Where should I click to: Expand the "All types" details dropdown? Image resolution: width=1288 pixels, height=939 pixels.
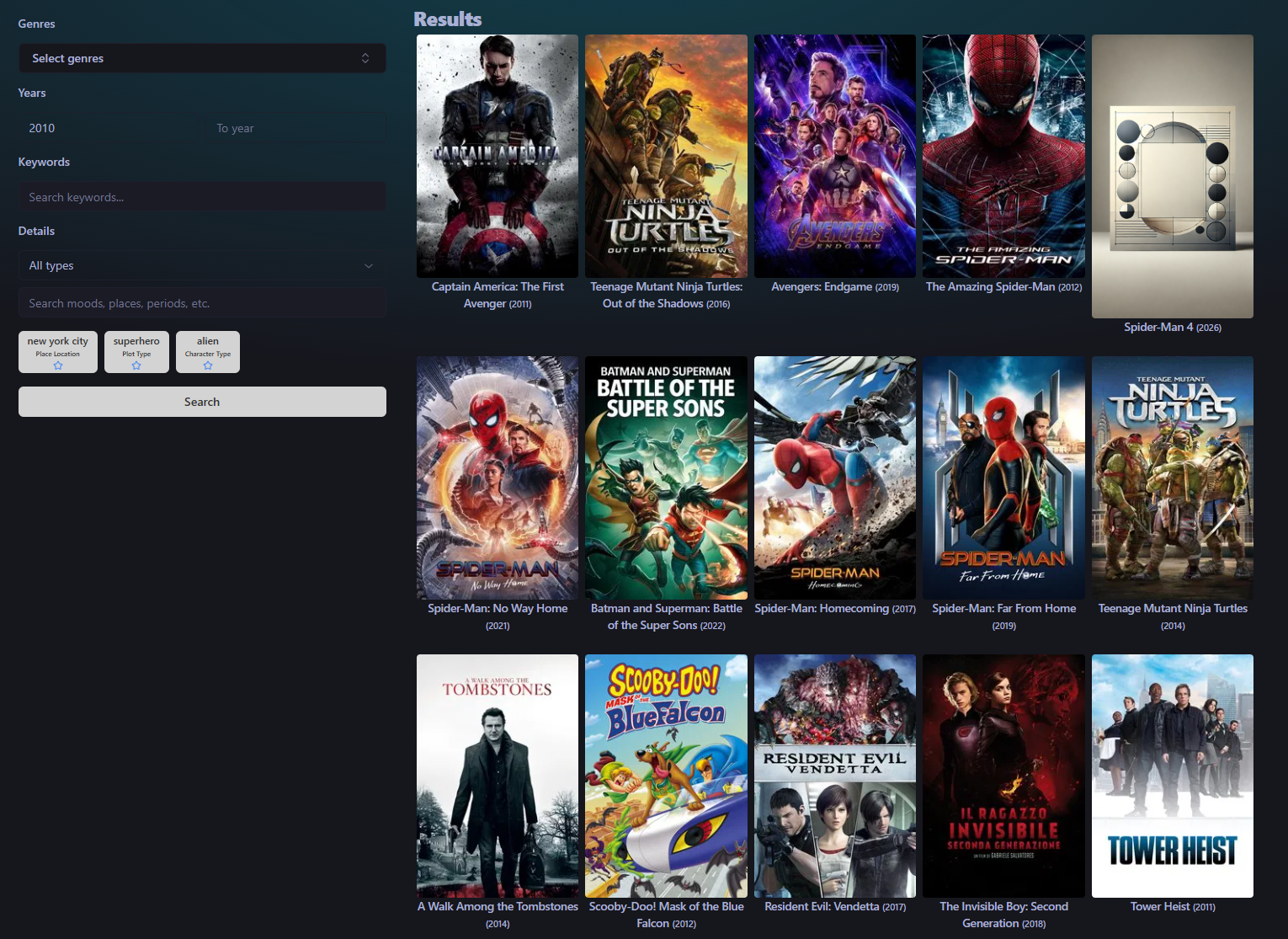pyautogui.click(x=202, y=265)
